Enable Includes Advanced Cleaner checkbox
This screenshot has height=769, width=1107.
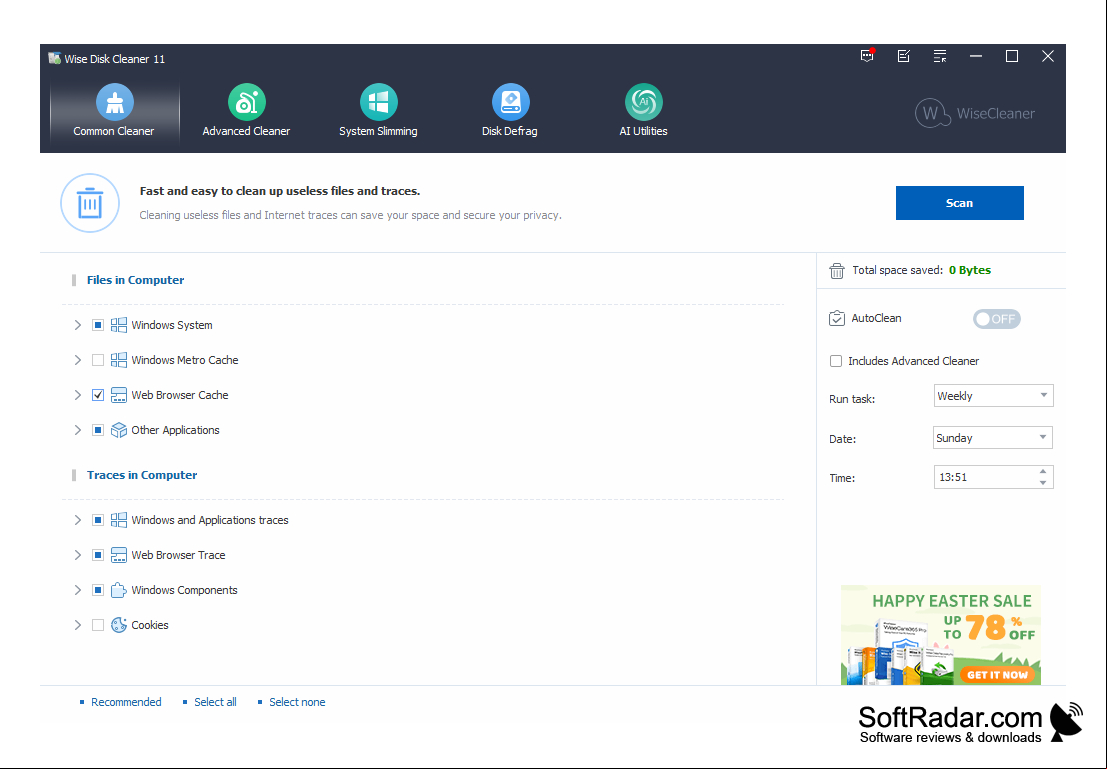[x=836, y=361]
